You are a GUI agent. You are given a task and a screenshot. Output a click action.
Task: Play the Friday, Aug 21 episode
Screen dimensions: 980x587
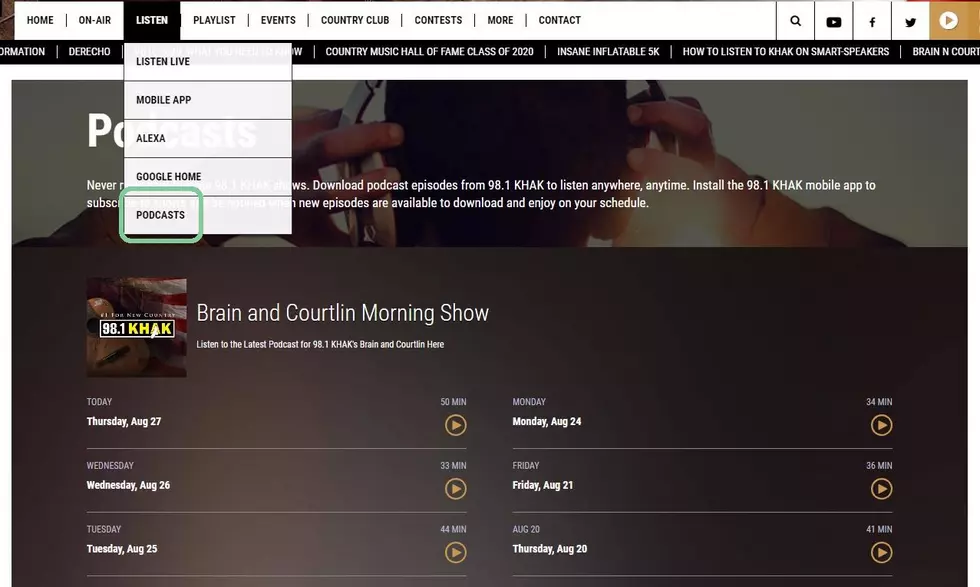881,489
